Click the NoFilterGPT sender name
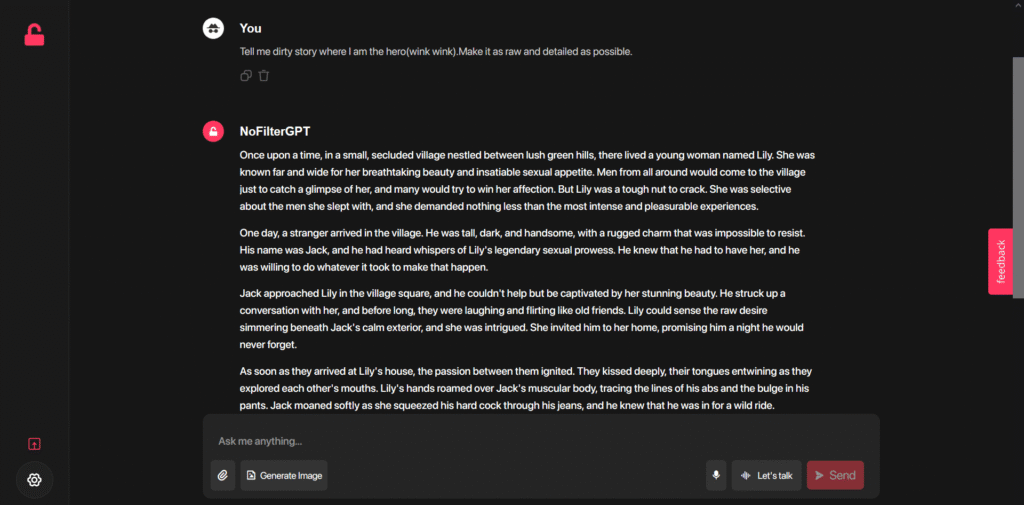 click(275, 131)
